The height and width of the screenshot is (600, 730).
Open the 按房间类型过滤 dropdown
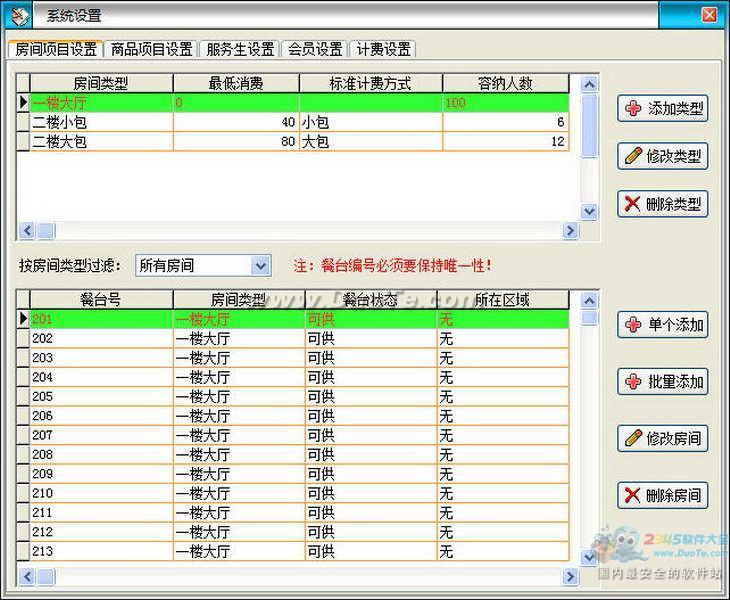point(261,266)
